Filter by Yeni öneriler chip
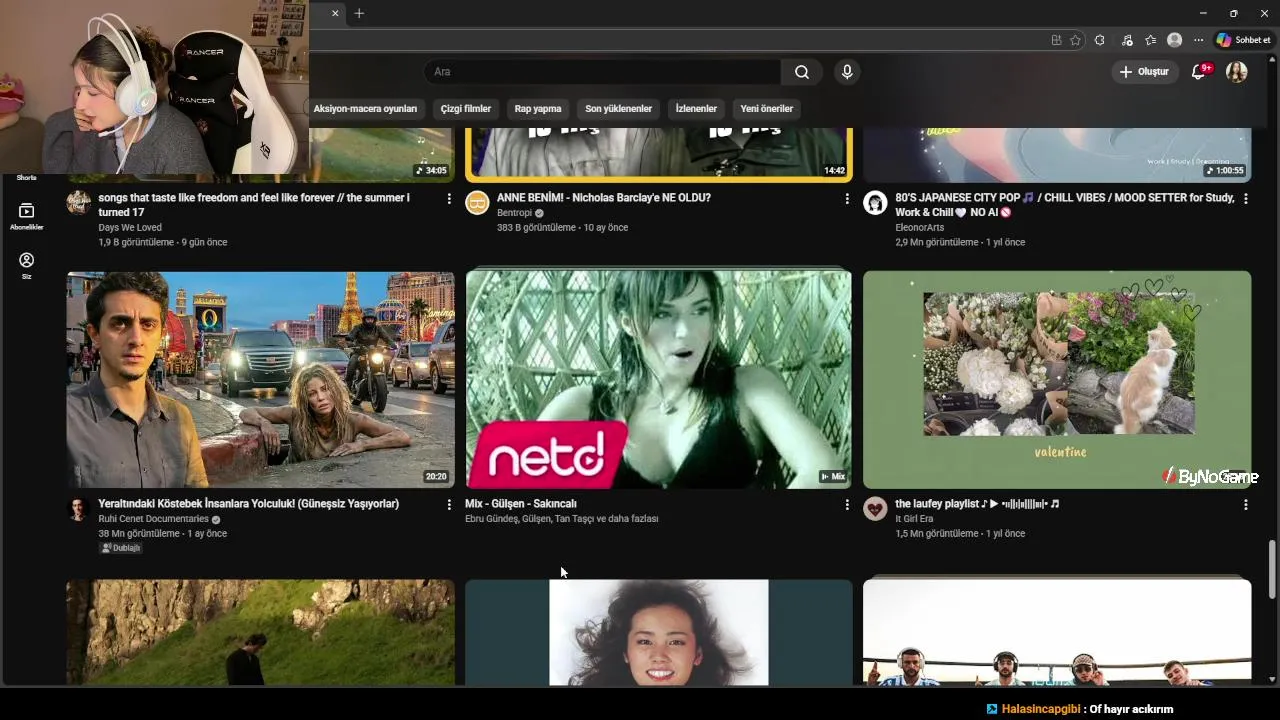The image size is (1280, 720). click(x=767, y=109)
